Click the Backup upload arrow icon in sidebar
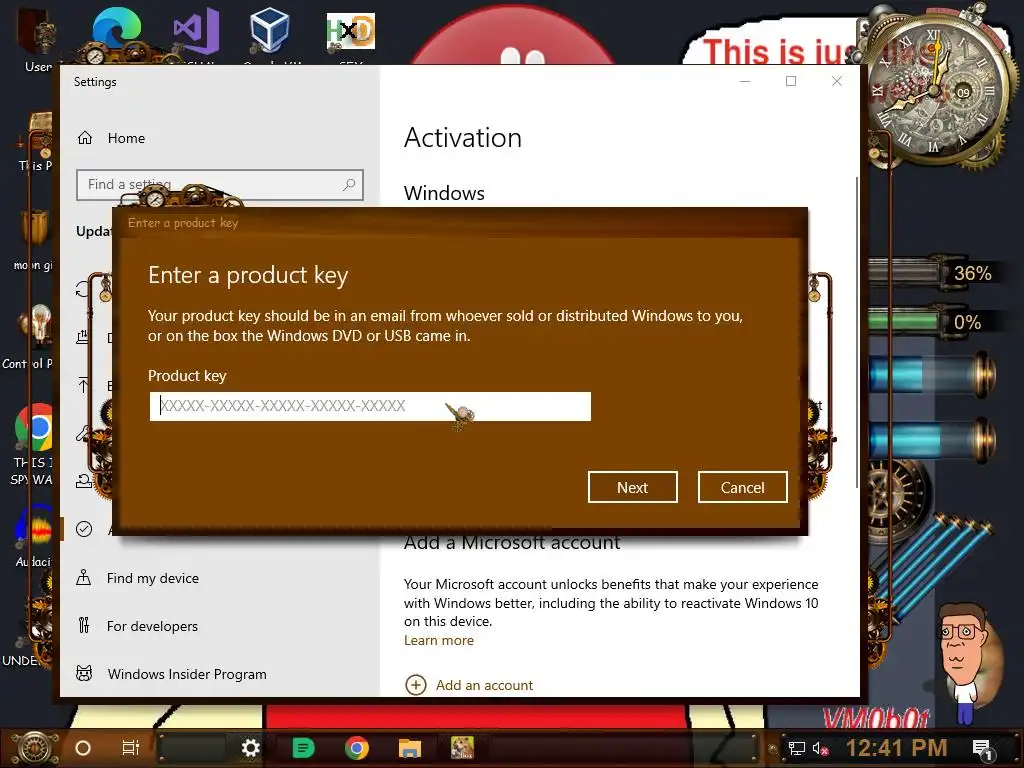The height and width of the screenshot is (768, 1024). click(x=84, y=385)
